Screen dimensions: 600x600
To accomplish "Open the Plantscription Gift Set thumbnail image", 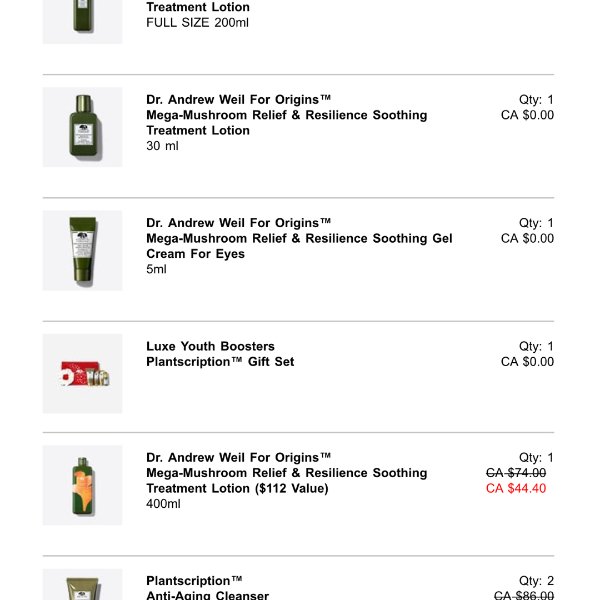I will tap(82, 373).
